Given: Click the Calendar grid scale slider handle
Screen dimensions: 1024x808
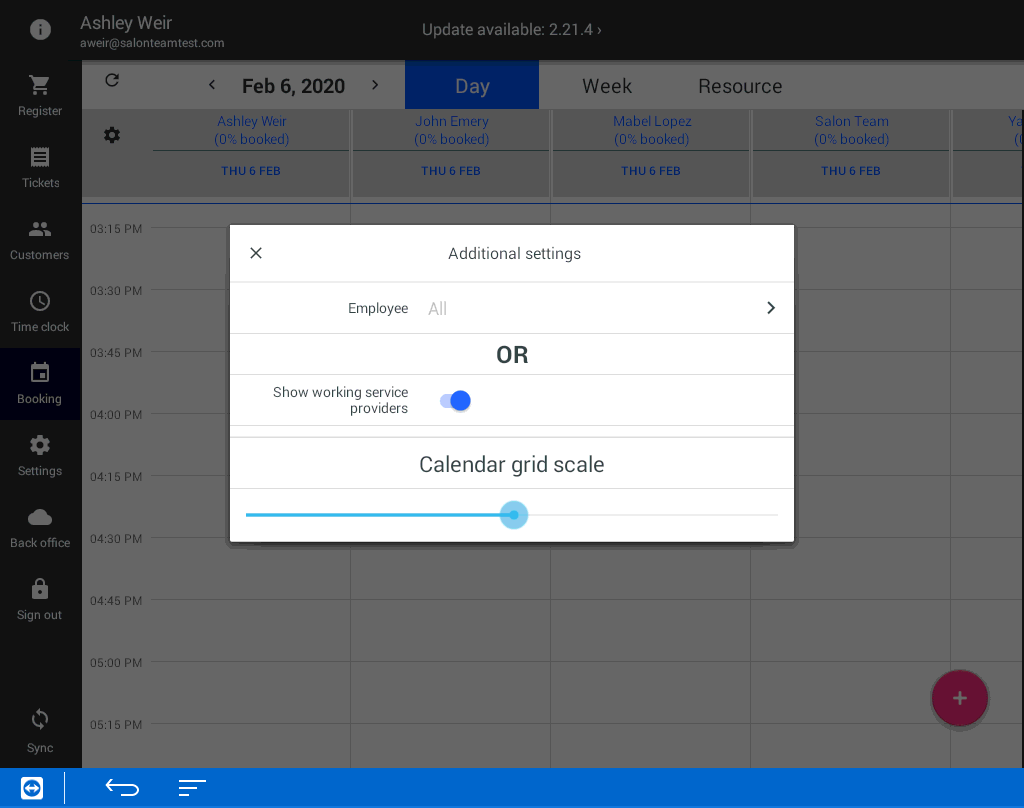Looking at the screenshot, I should 514,515.
